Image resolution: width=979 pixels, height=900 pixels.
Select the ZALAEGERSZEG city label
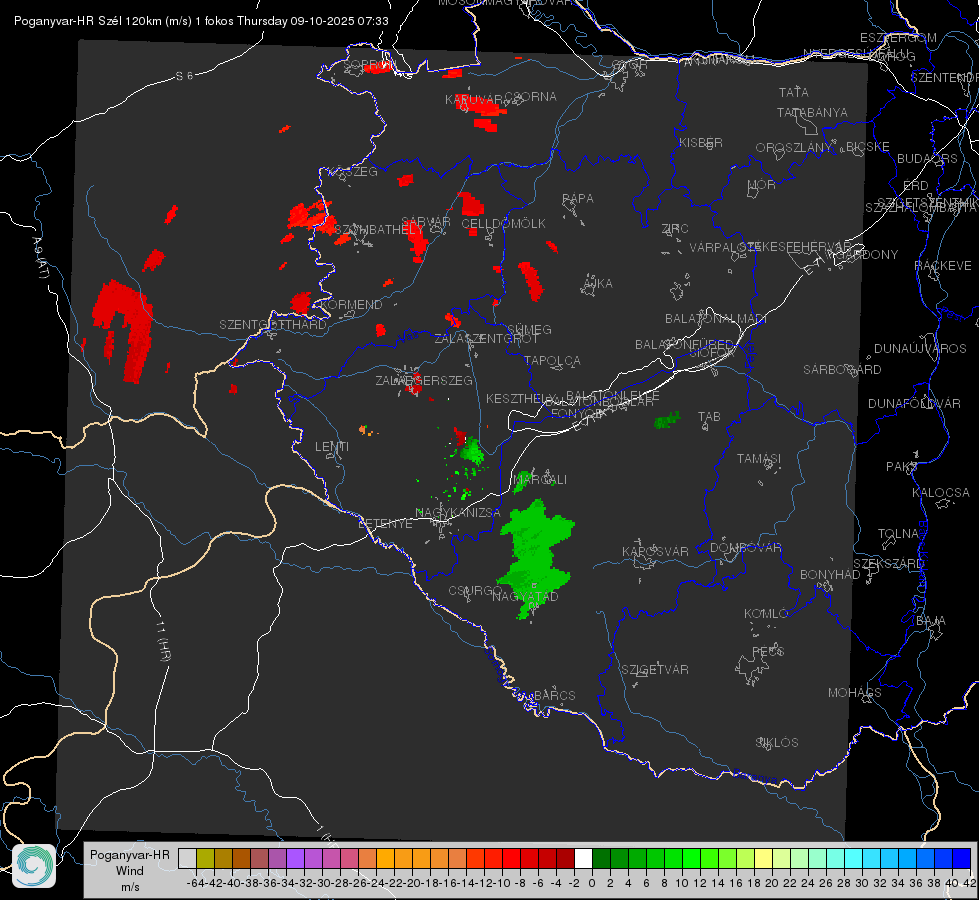[423, 380]
